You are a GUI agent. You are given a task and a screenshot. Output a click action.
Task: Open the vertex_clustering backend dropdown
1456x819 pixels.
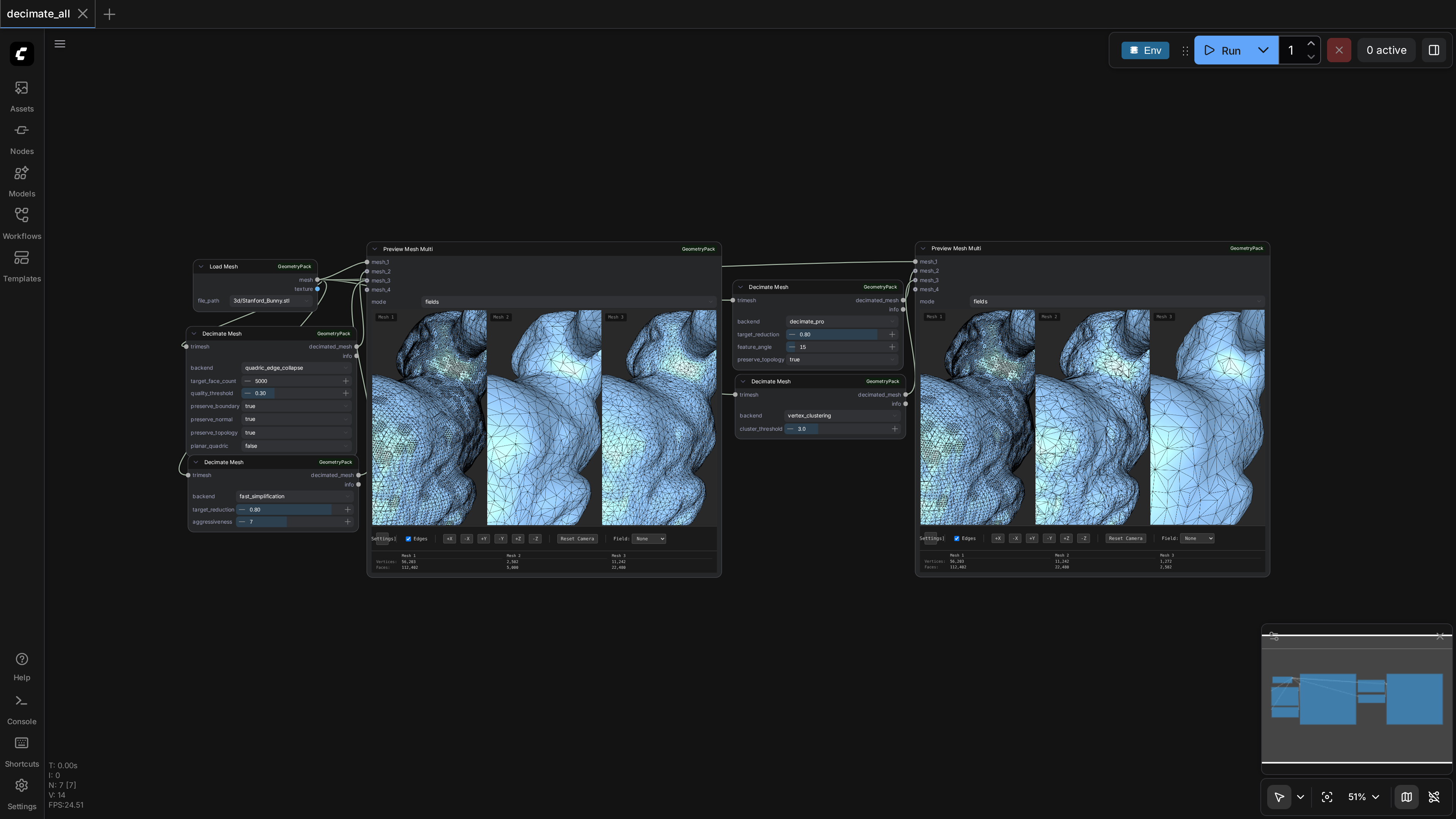pos(842,416)
